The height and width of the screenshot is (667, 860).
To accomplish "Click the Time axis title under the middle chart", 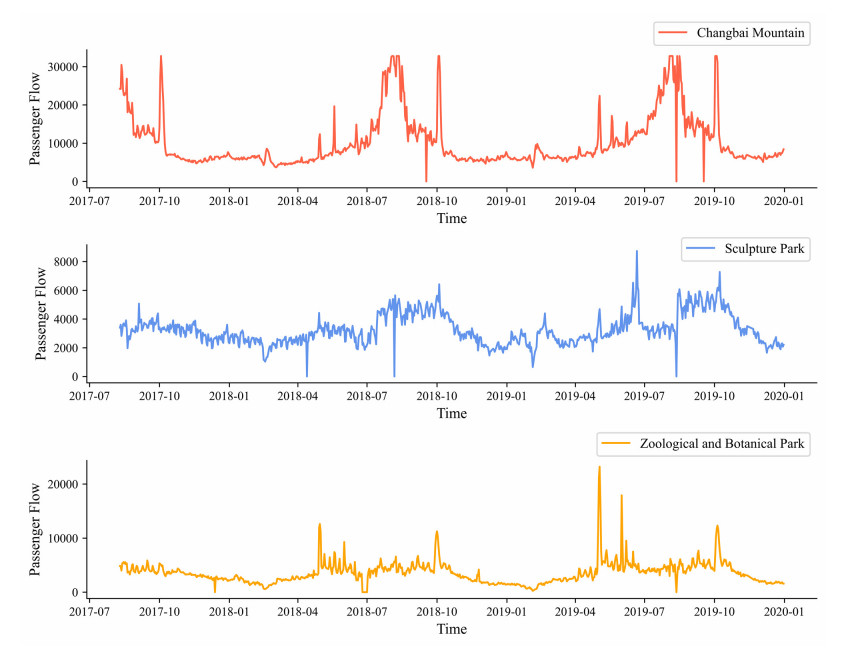I will click(451, 413).
